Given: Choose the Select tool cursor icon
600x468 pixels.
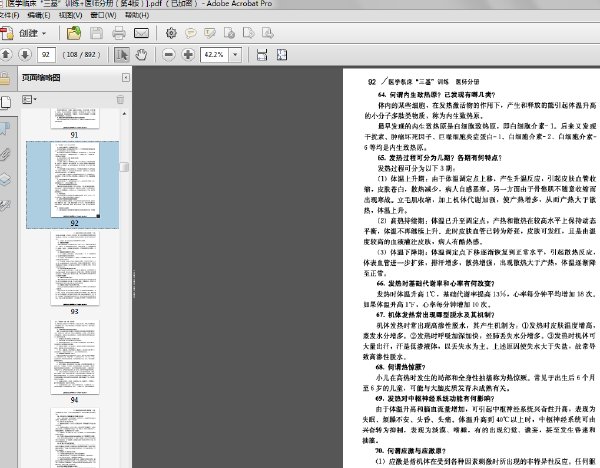Looking at the screenshot, I should coord(122,55).
